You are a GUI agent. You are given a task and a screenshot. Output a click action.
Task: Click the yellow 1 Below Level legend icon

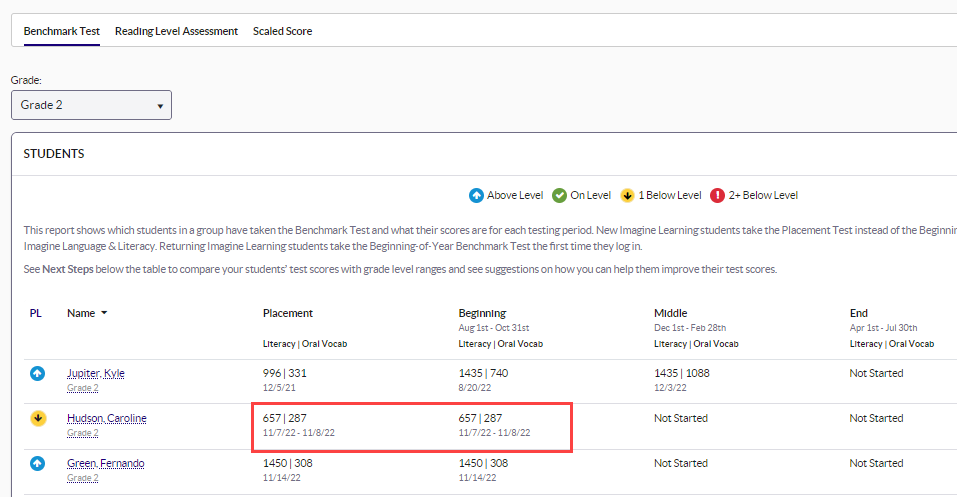tap(628, 195)
